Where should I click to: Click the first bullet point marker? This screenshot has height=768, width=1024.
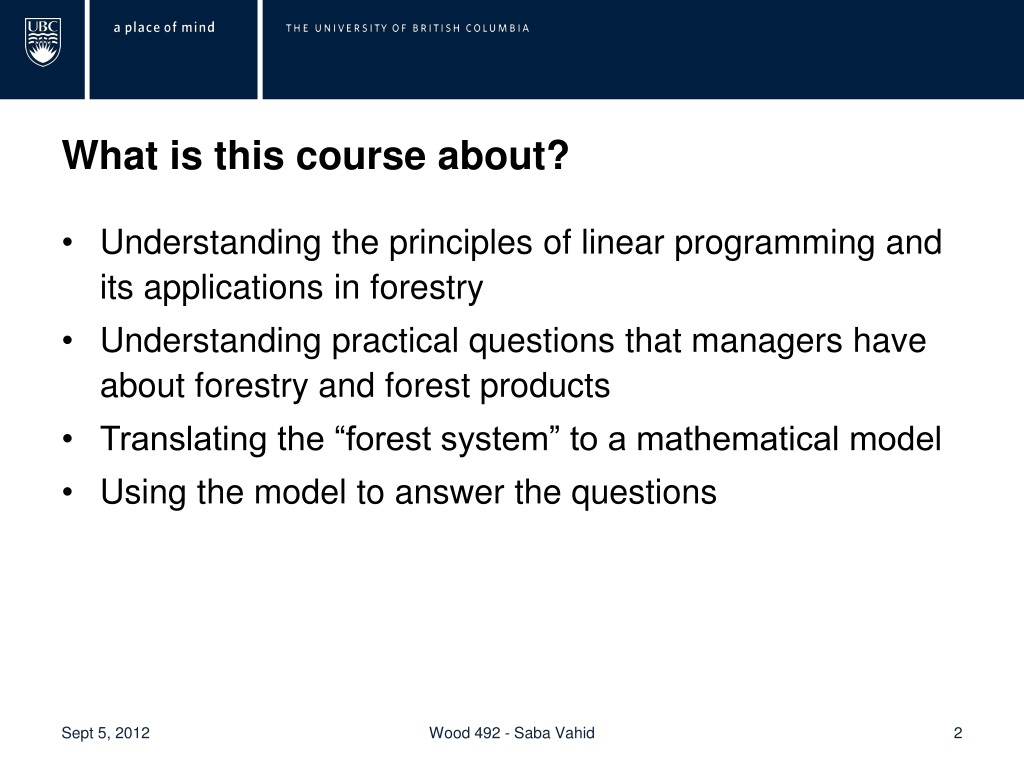67,243
